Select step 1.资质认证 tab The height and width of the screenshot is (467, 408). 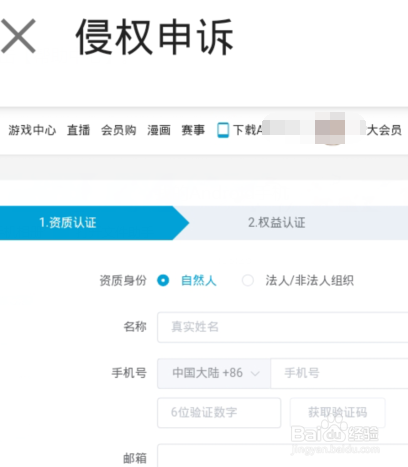tap(94, 223)
